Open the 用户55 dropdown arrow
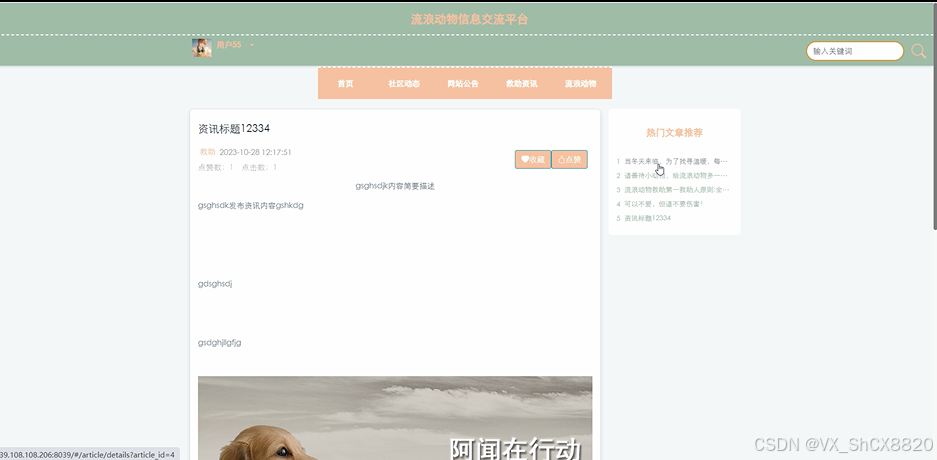Viewport: 937px width, 460px height. tap(252, 45)
